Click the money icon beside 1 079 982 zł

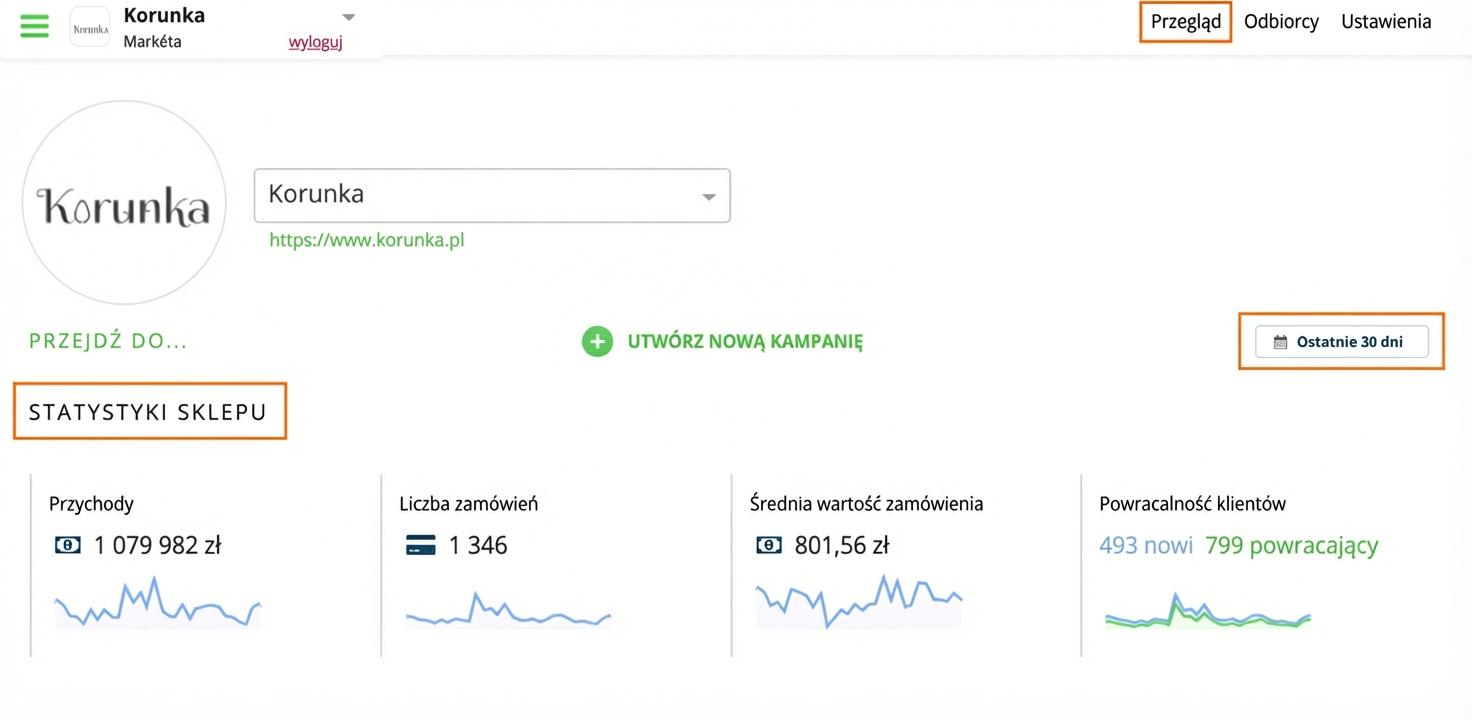(68, 545)
